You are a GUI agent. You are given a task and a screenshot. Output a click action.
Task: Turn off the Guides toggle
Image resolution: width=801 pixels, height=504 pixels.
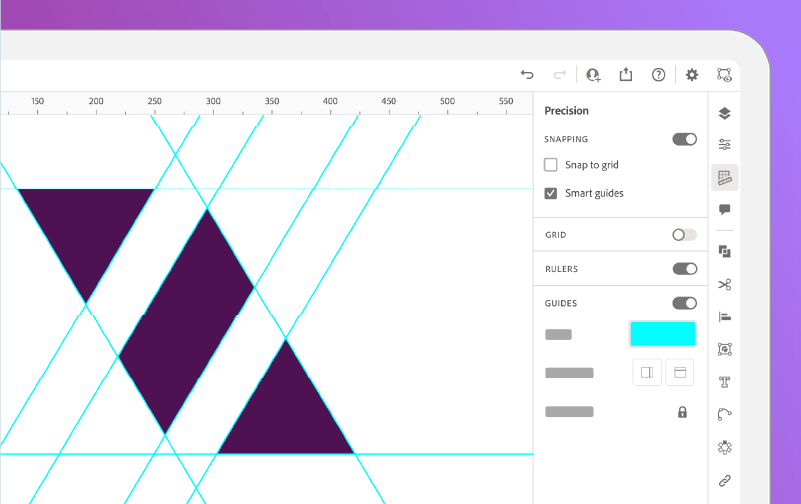click(685, 303)
